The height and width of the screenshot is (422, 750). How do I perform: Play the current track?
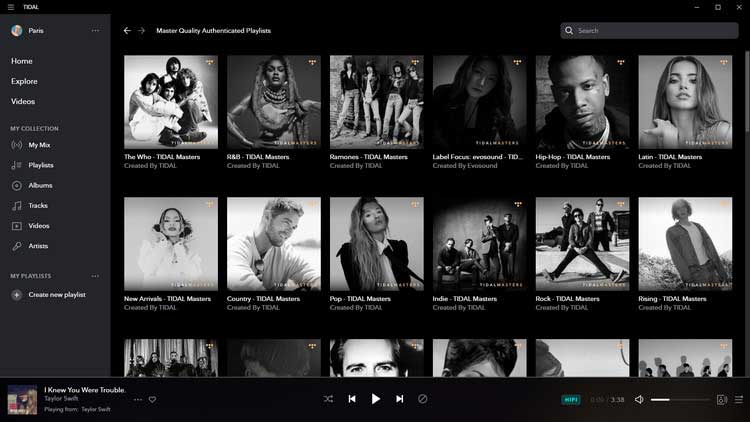pos(375,399)
